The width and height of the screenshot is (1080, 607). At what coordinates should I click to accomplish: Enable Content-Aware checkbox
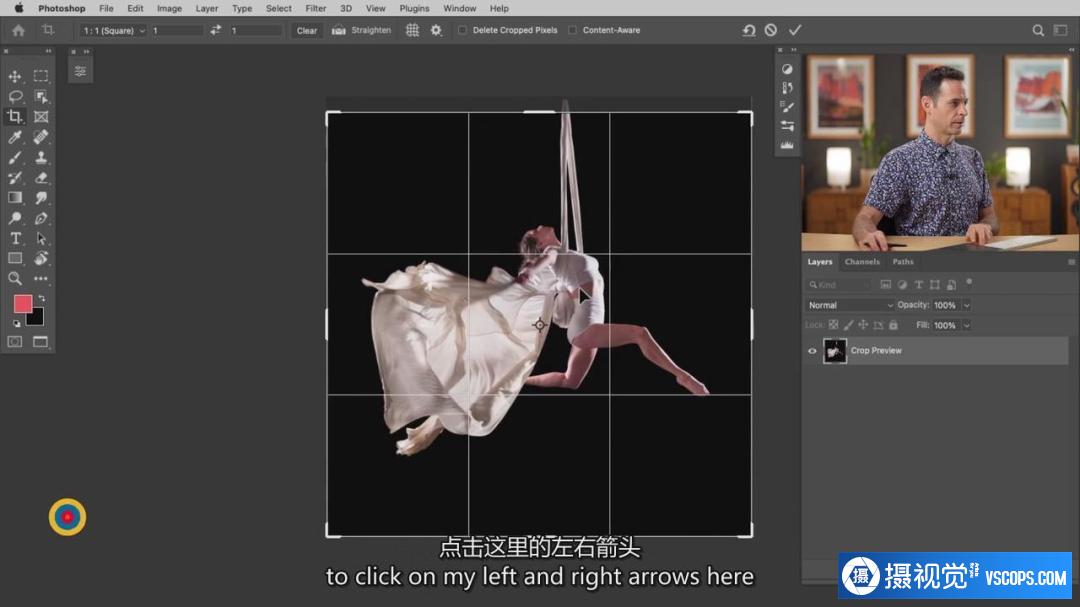click(x=572, y=30)
